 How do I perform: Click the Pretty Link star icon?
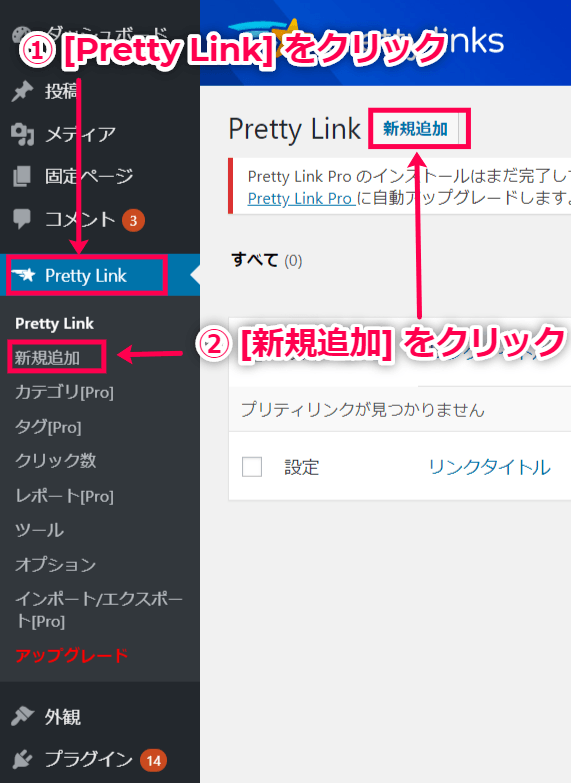(24, 275)
